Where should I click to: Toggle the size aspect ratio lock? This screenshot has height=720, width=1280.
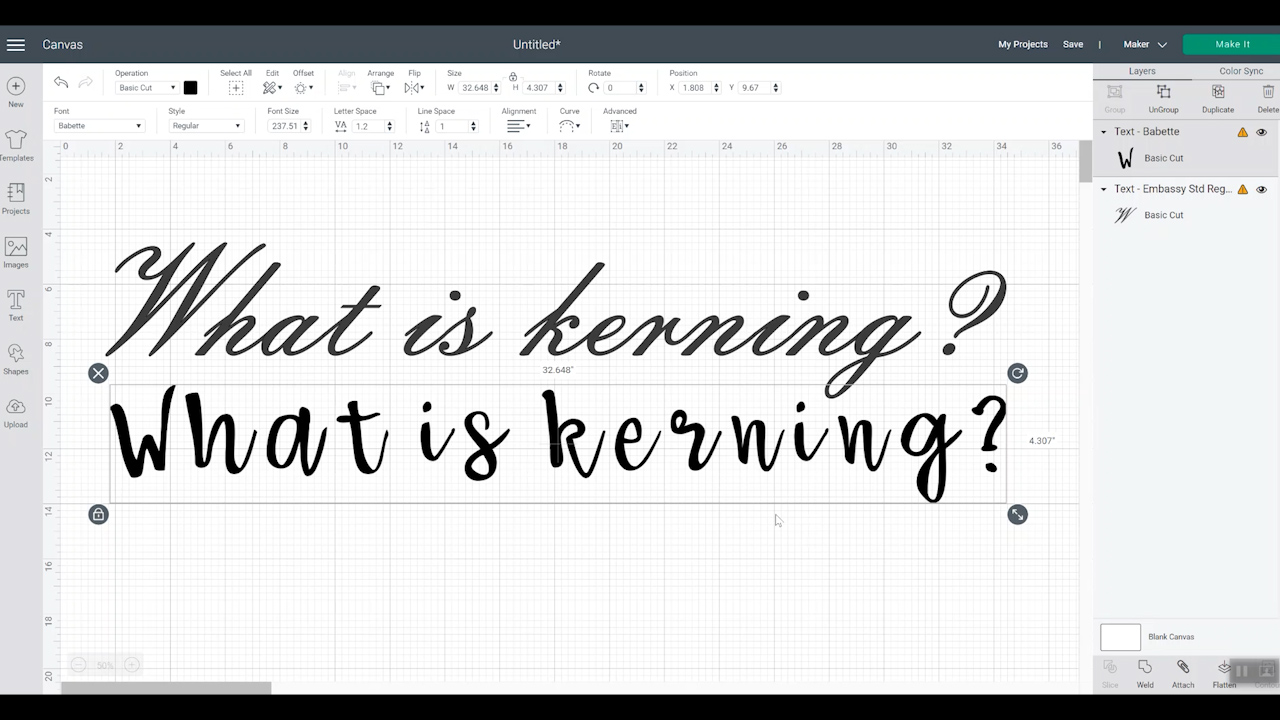[513, 77]
